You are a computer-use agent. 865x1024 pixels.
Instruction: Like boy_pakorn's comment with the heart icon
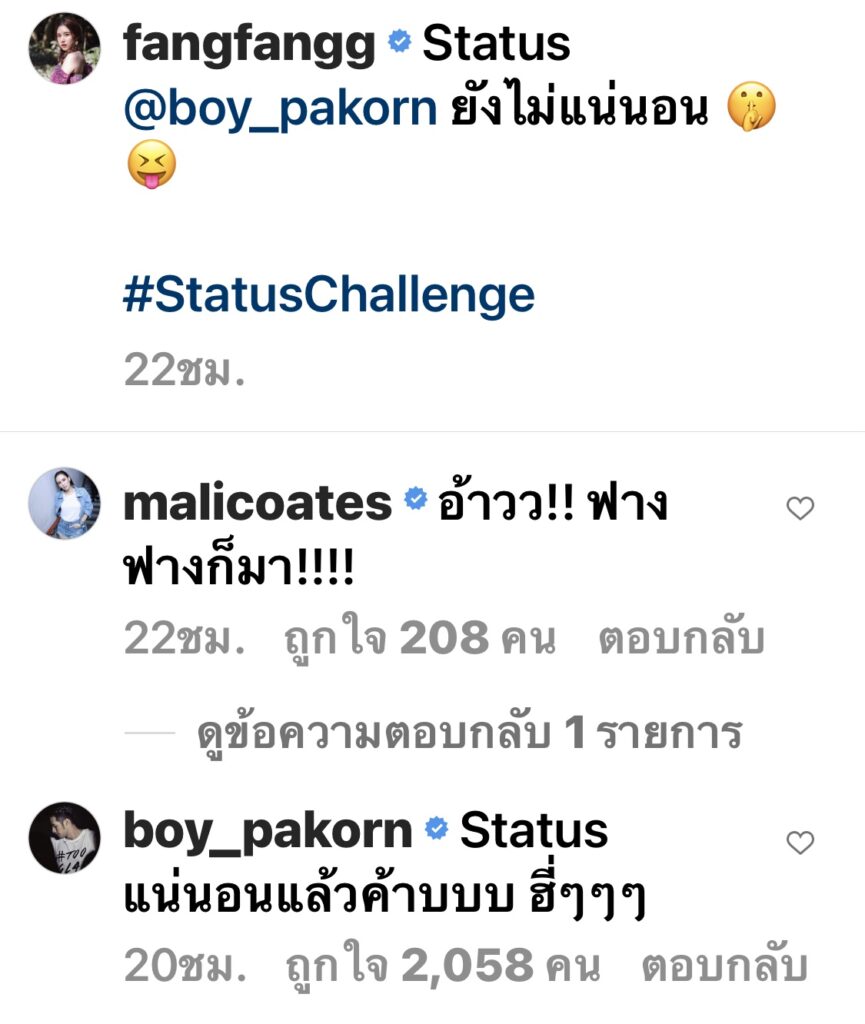tap(800, 842)
